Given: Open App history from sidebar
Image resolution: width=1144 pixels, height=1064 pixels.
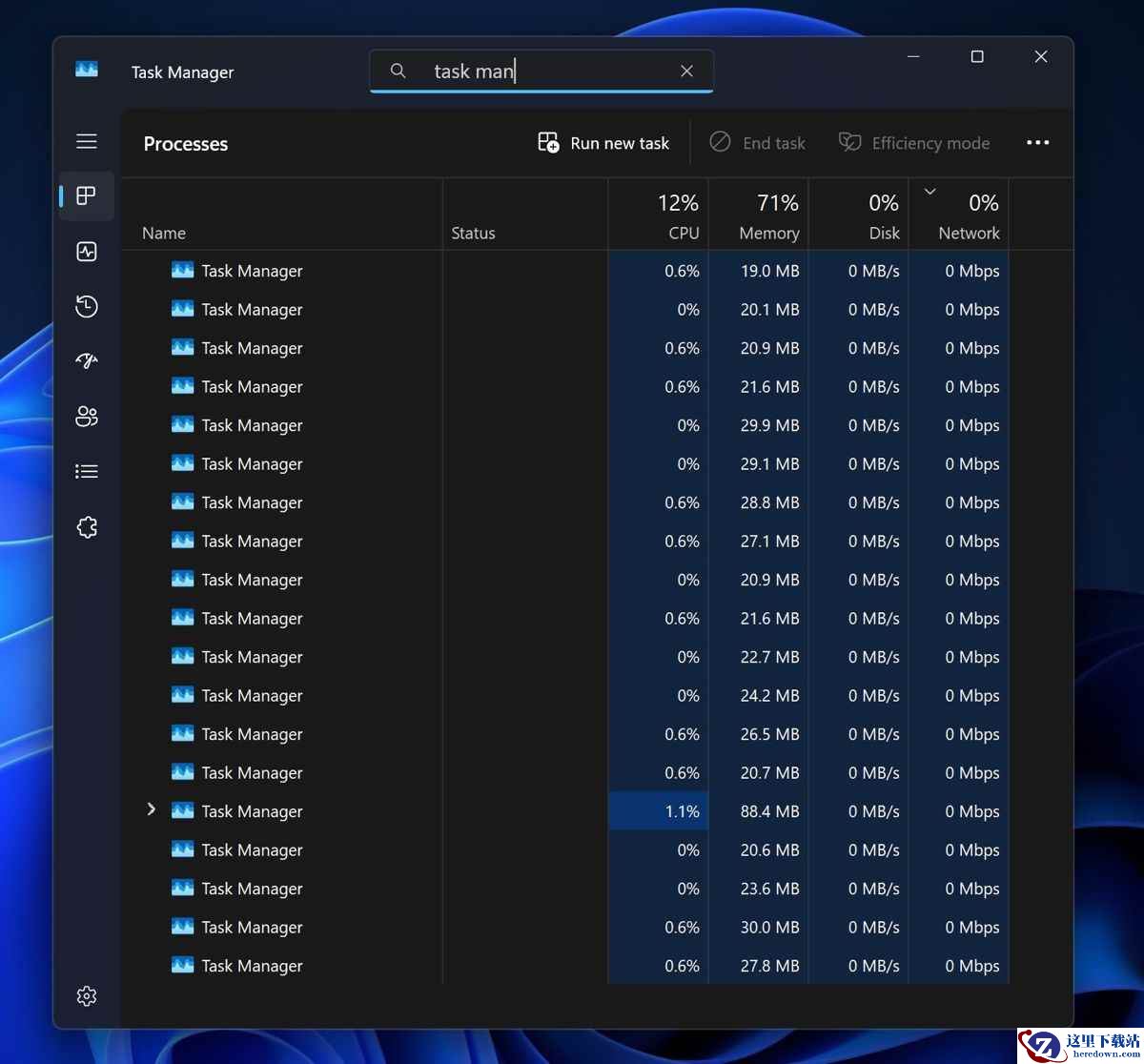Looking at the screenshot, I should (87, 306).
